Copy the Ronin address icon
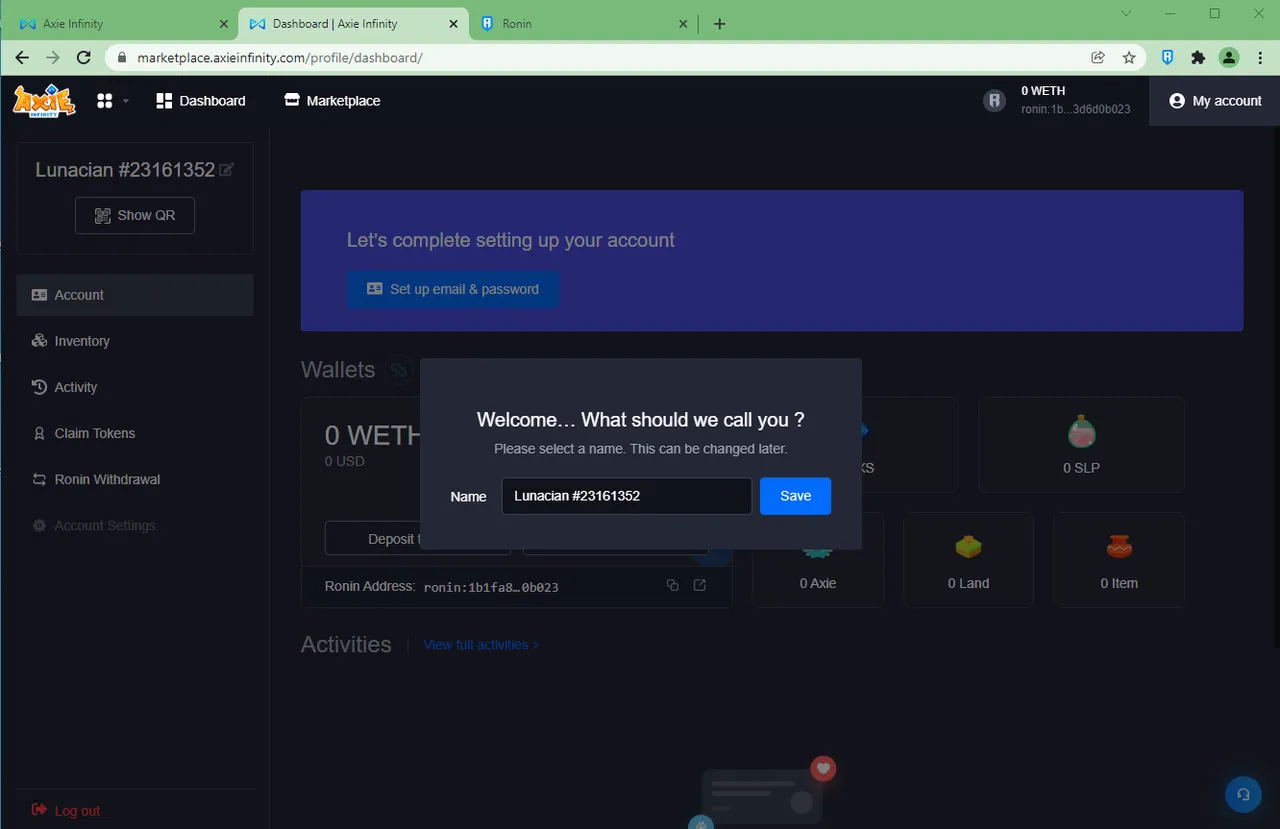Viewport: 1280px width, 829px height. (x=672, y=585)
